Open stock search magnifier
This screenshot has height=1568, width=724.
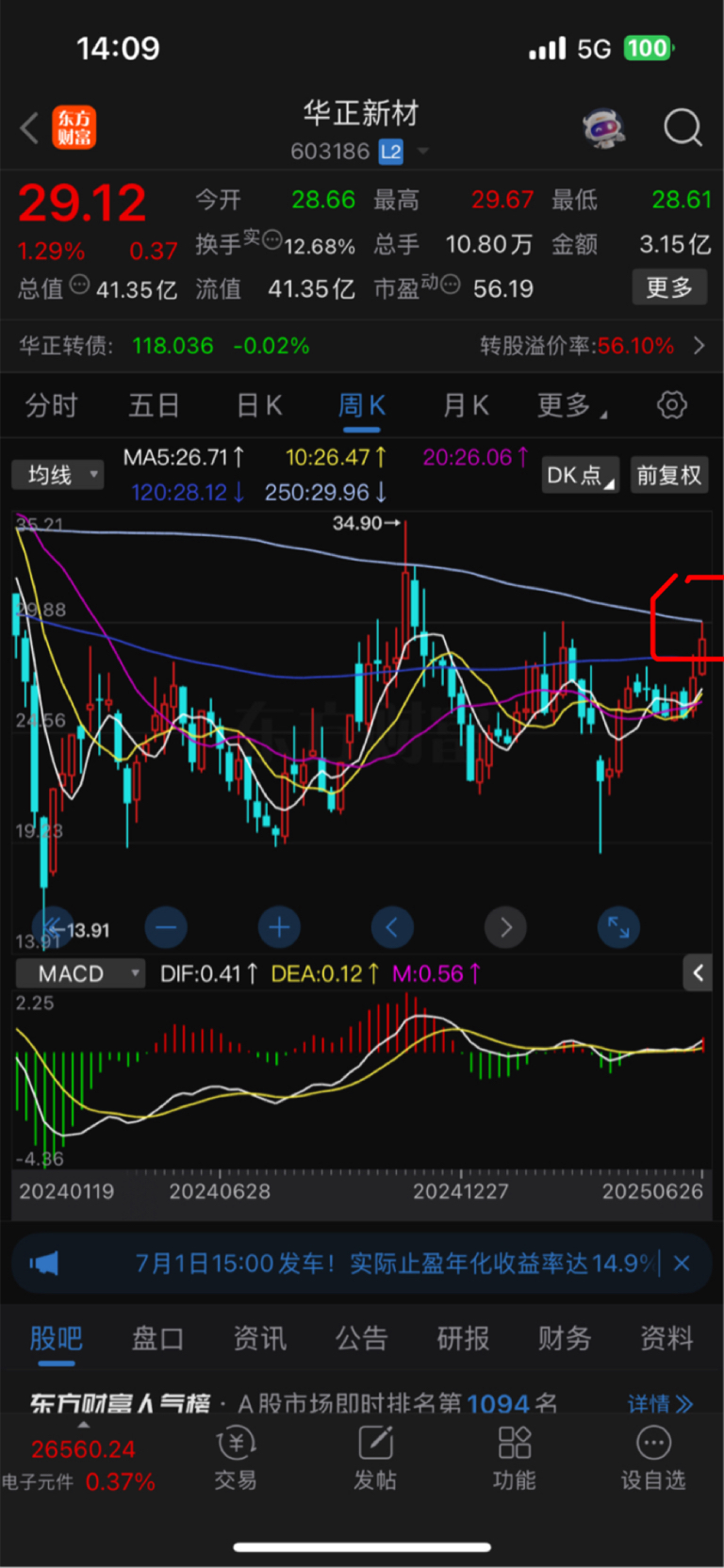(683, 127)
